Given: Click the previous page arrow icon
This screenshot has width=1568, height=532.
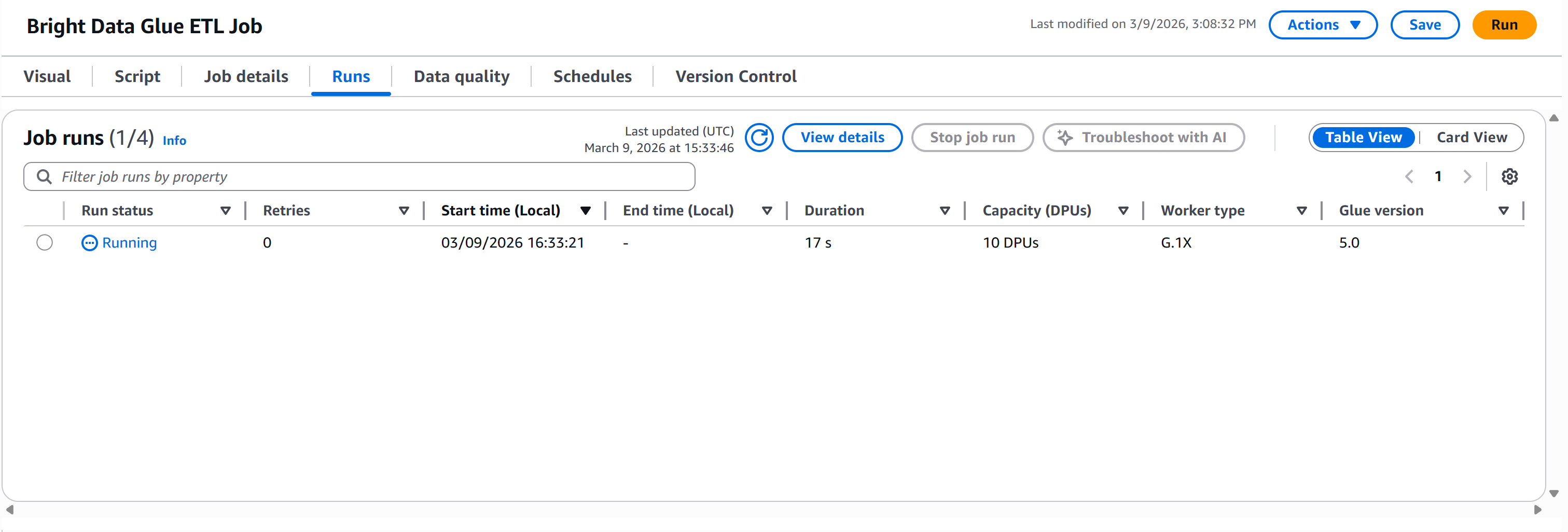Looking at the screenshot, I should 1409,176.
